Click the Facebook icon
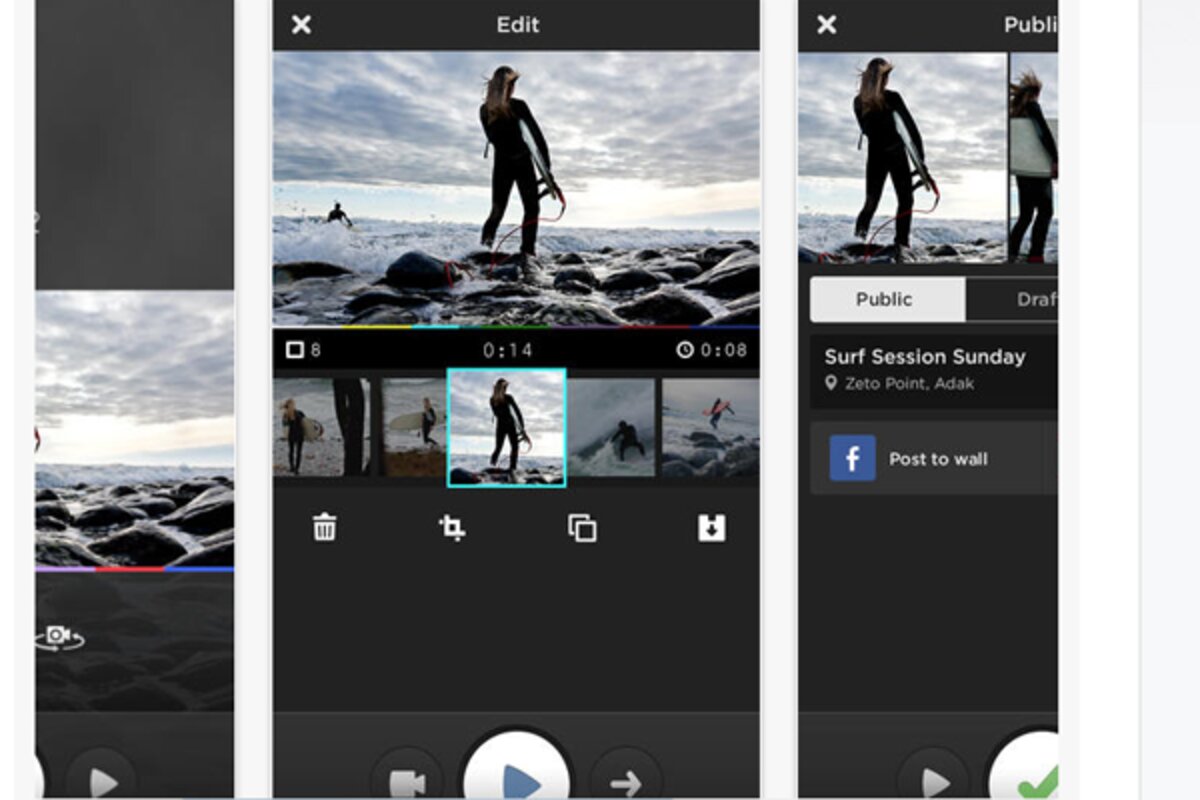The image size is (1200, 800). [852, 459]
